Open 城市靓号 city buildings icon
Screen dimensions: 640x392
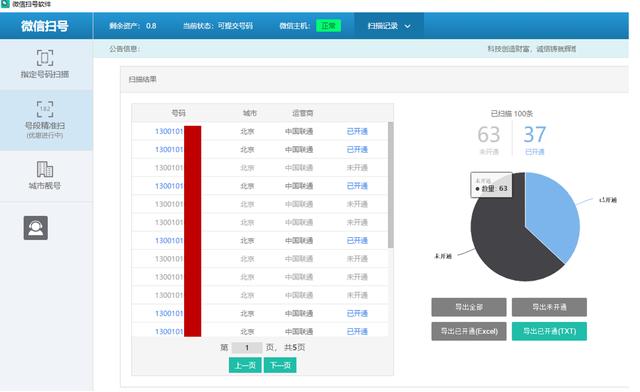pyautogui.click(x=45, y=169)
